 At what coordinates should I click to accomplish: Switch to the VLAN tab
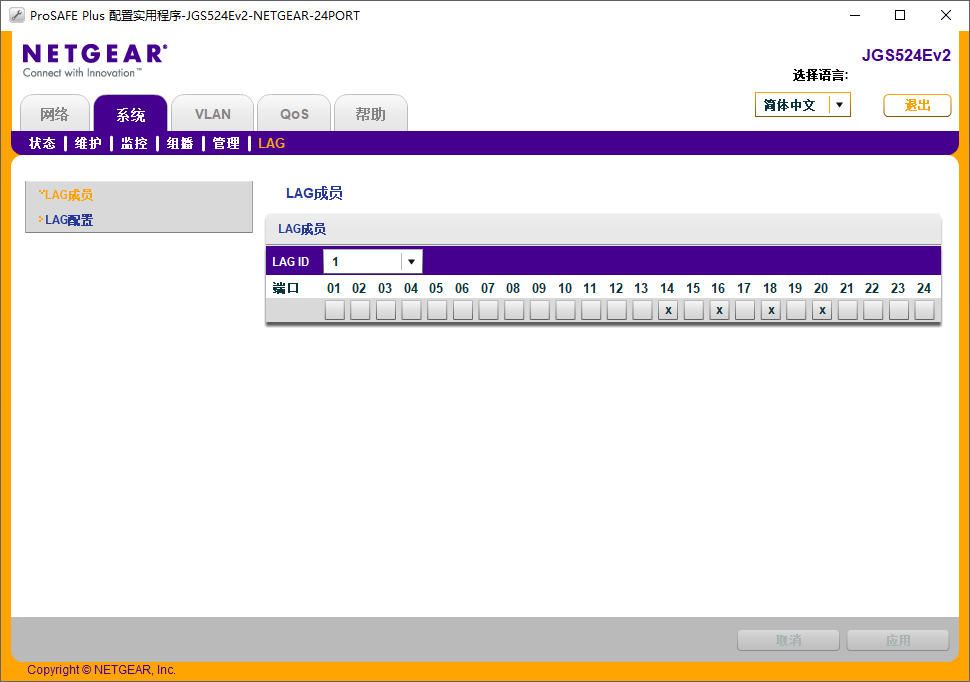click(213, 114)
